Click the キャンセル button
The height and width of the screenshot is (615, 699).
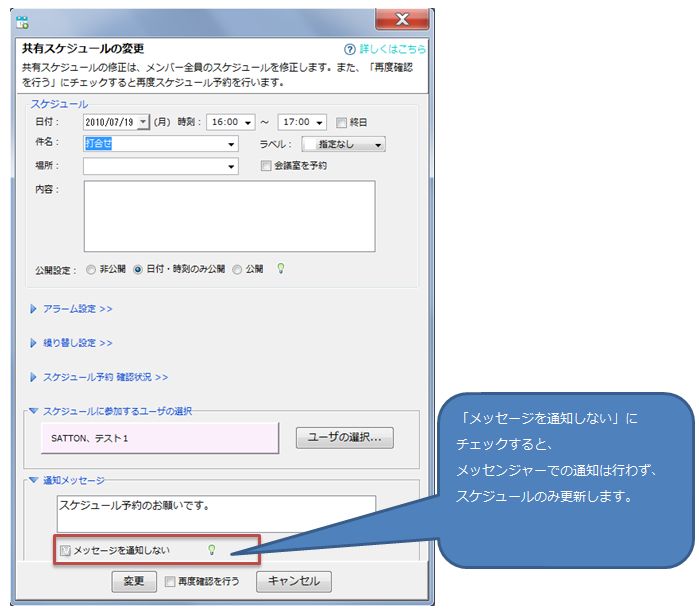(294, 581)
